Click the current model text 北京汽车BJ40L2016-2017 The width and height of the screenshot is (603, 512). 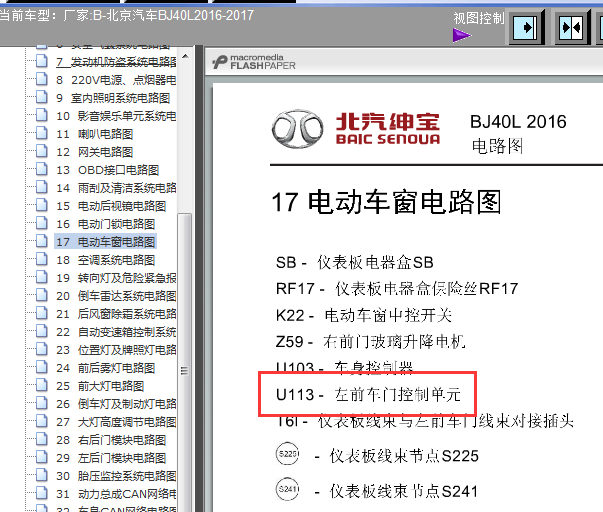tap(180, 15)
